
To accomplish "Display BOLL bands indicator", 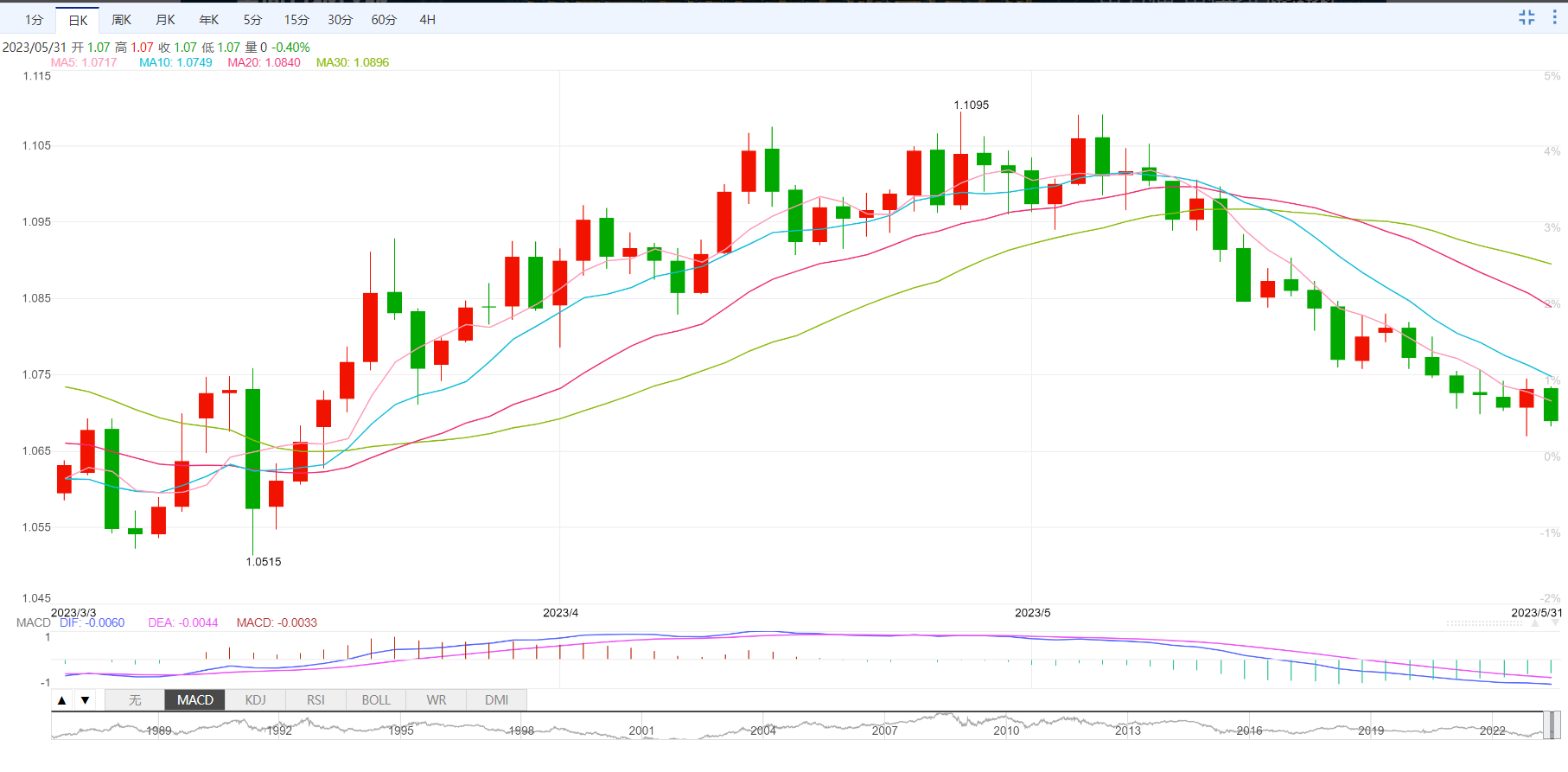I will 376,700.
